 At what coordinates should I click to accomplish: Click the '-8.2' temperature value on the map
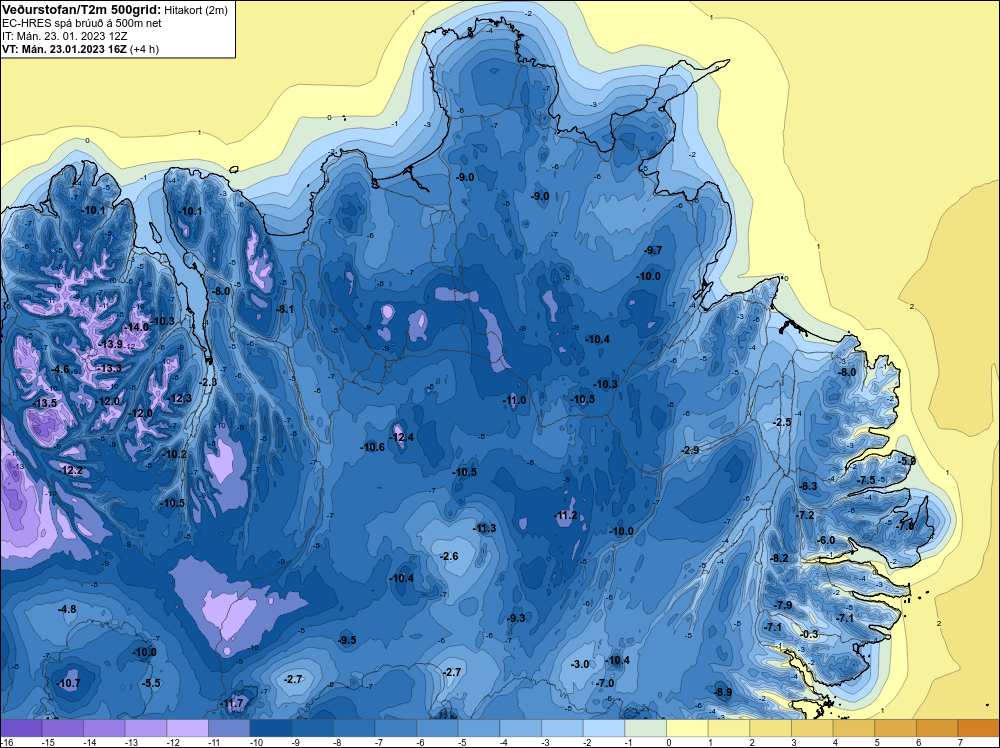(779, 558)
